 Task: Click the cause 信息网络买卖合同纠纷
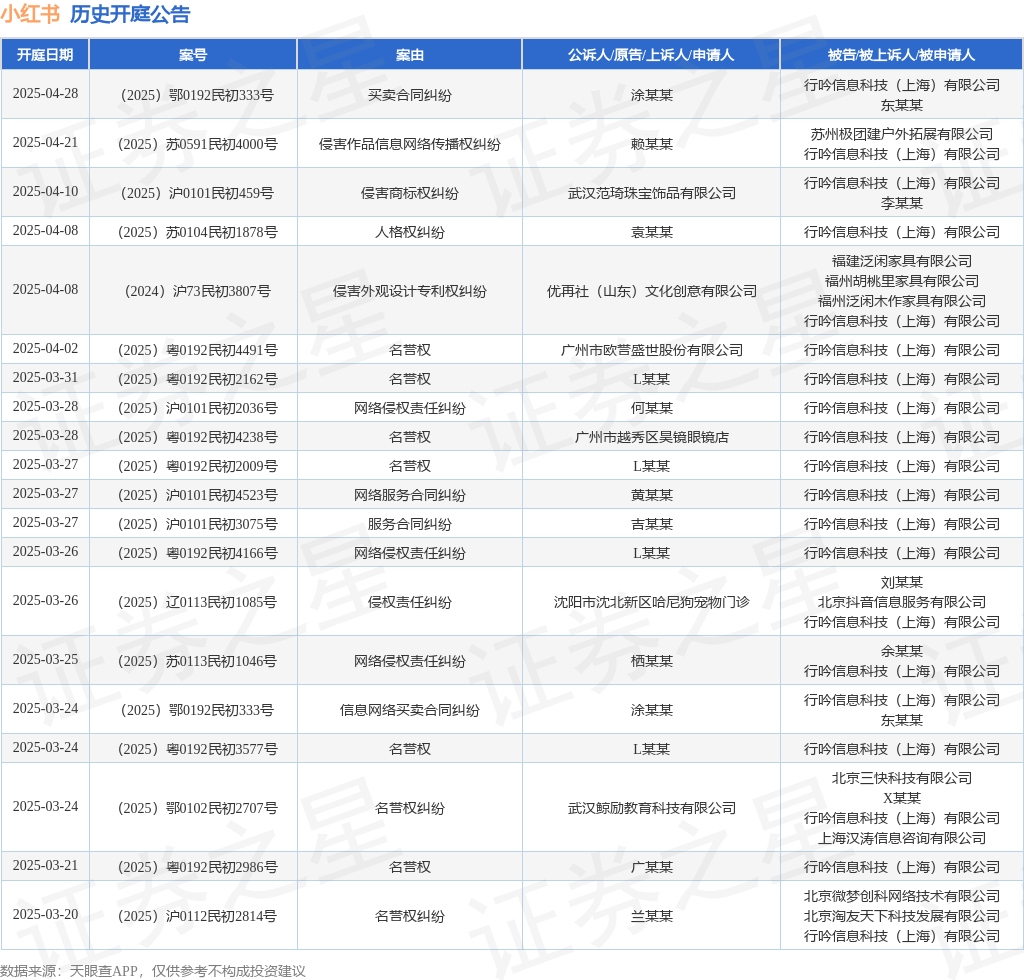point(409,710)
